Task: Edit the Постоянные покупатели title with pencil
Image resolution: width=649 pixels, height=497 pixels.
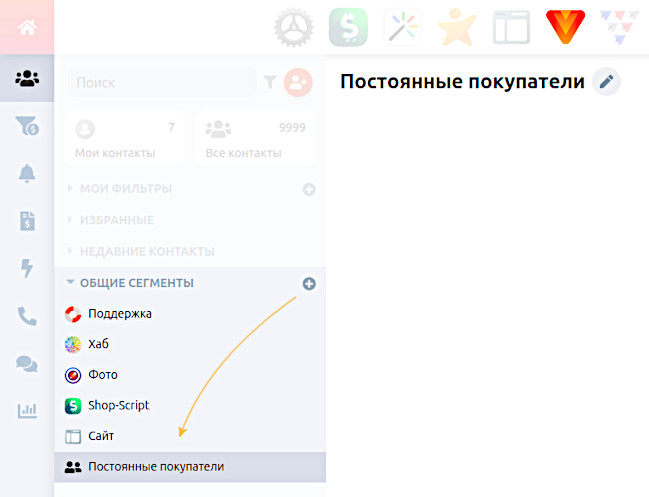Action: tap(606, 82)
